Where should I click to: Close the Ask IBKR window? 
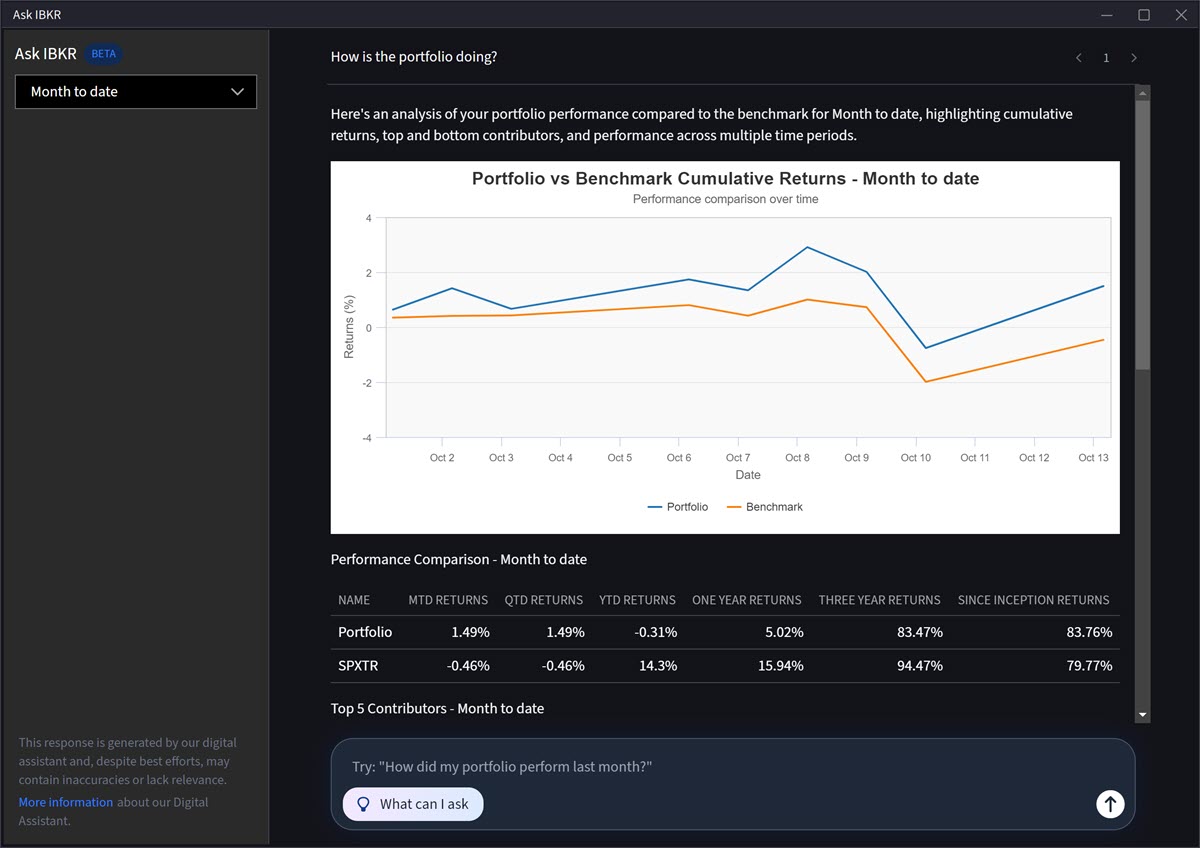pos(1181,15)
